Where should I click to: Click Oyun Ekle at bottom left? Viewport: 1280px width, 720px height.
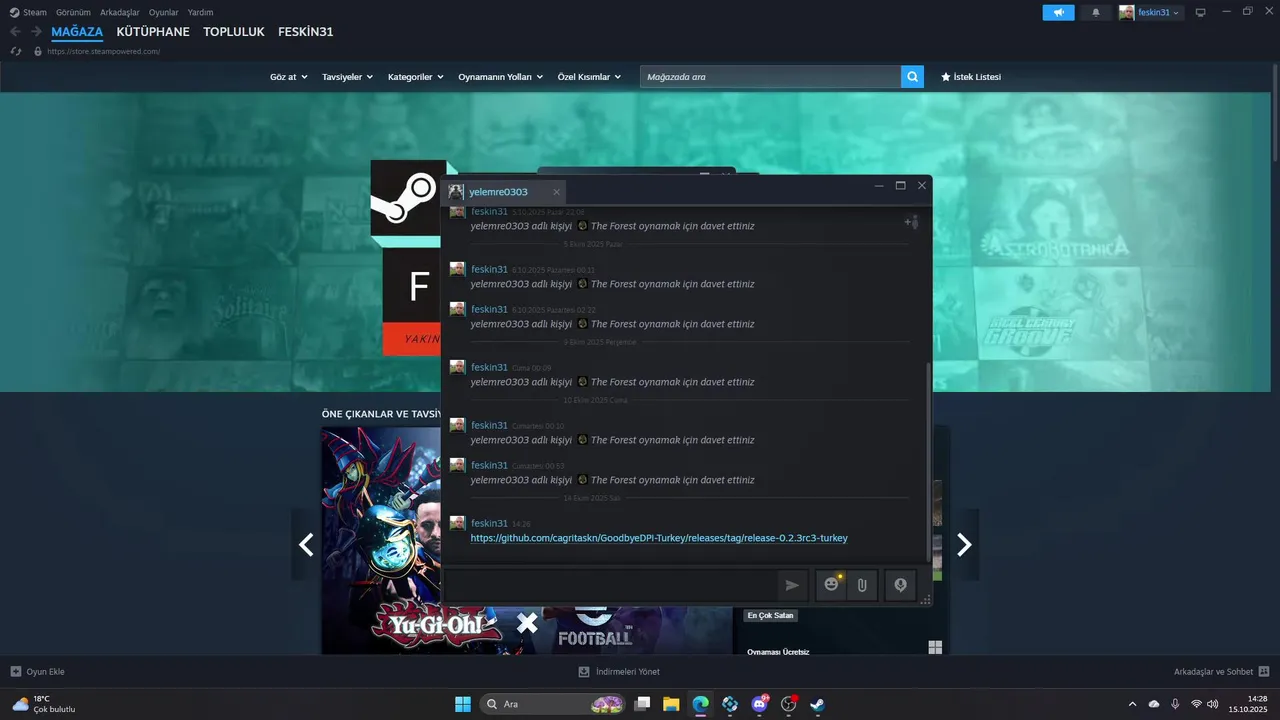(38, 672)
